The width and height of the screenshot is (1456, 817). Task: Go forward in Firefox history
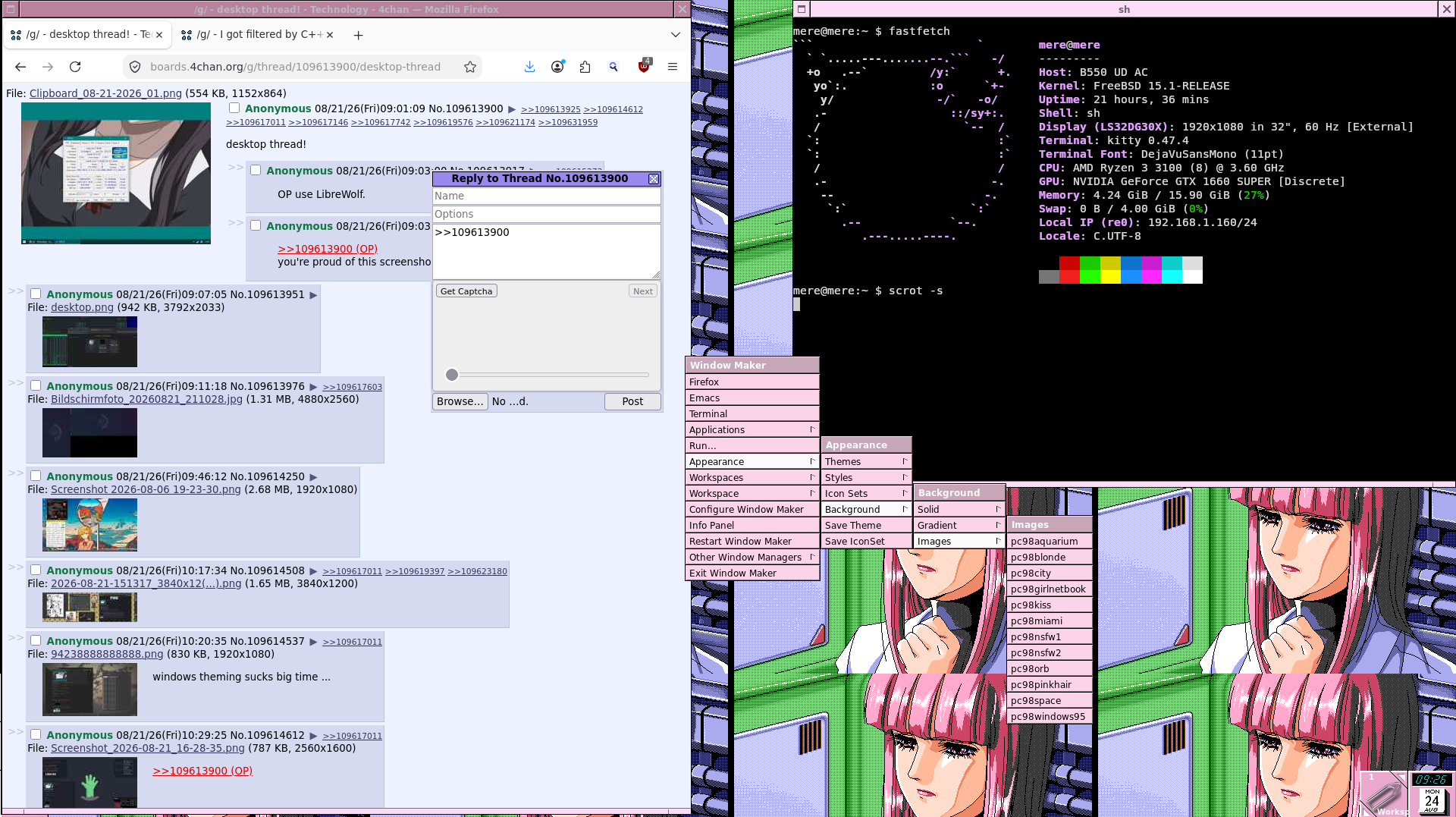[x=48, y=67]
